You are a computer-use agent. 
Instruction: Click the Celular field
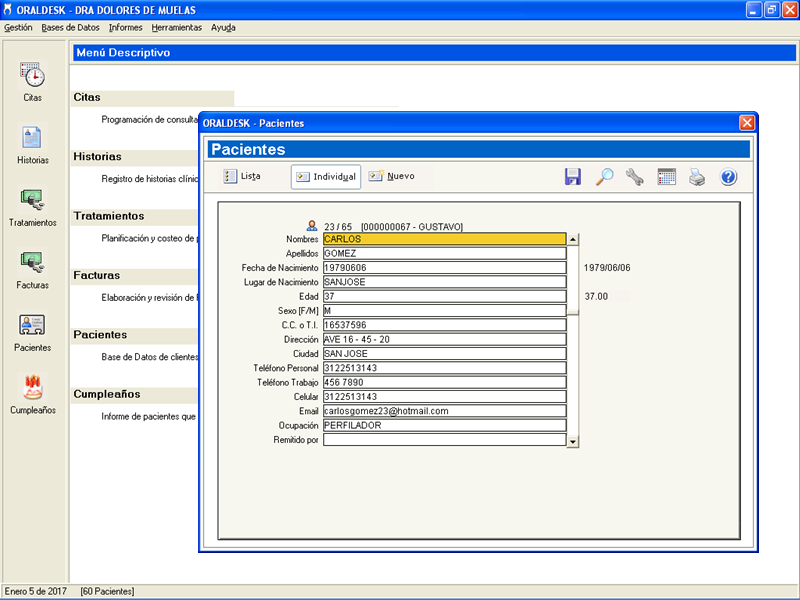(444, 396)
